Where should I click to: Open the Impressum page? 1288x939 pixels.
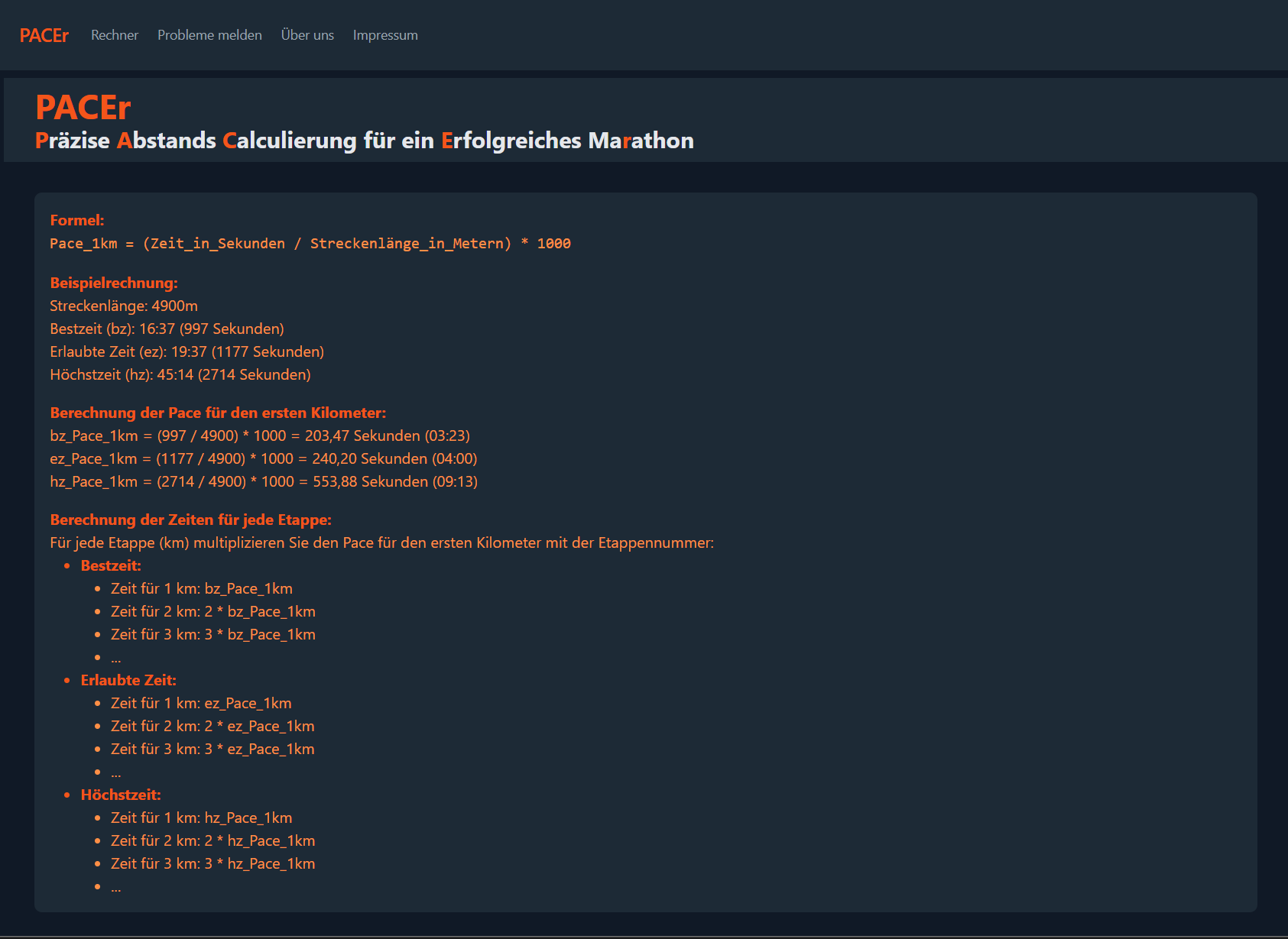(x=385, y=35)
